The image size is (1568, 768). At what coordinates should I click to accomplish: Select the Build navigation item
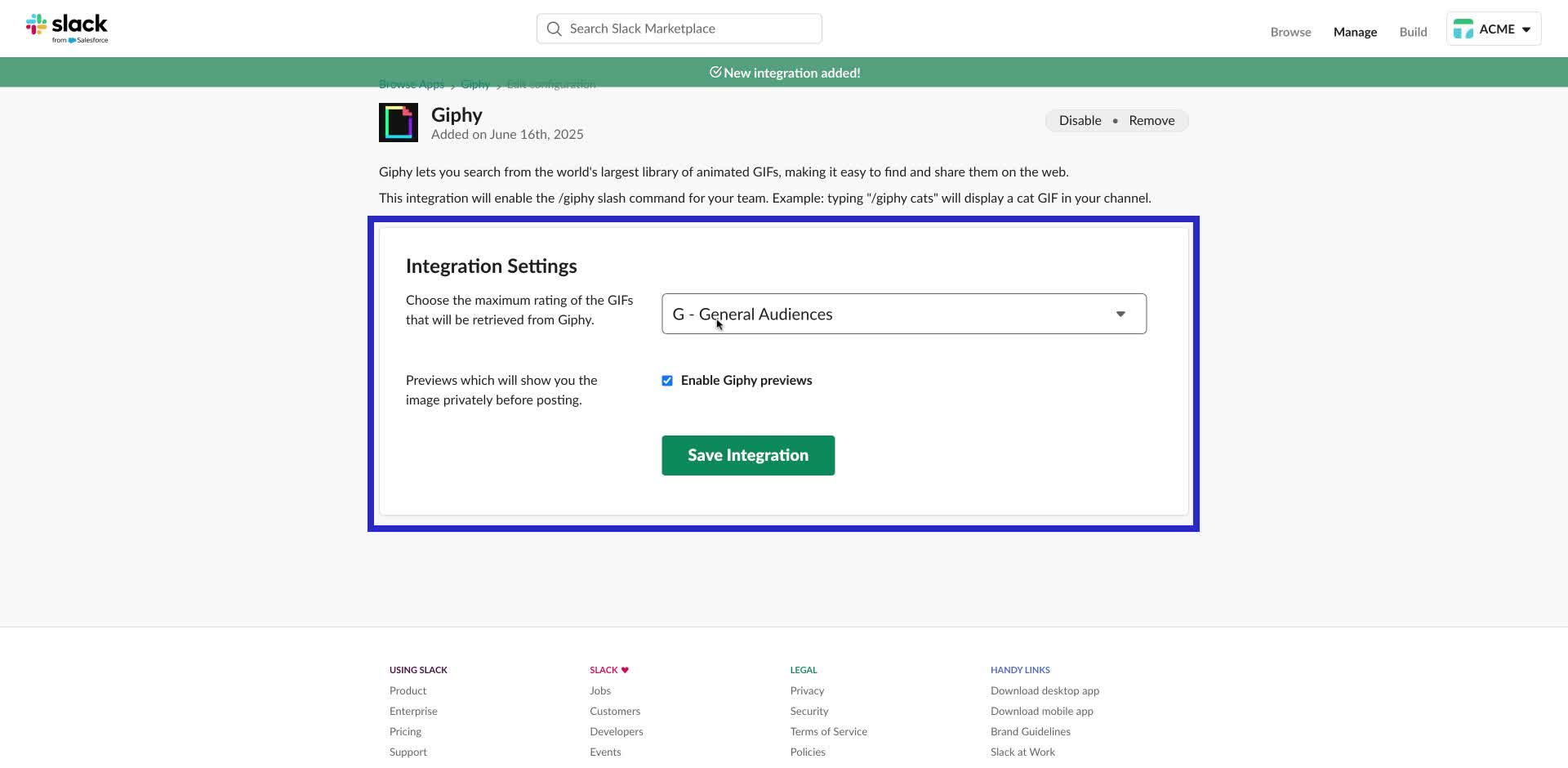1413,32
